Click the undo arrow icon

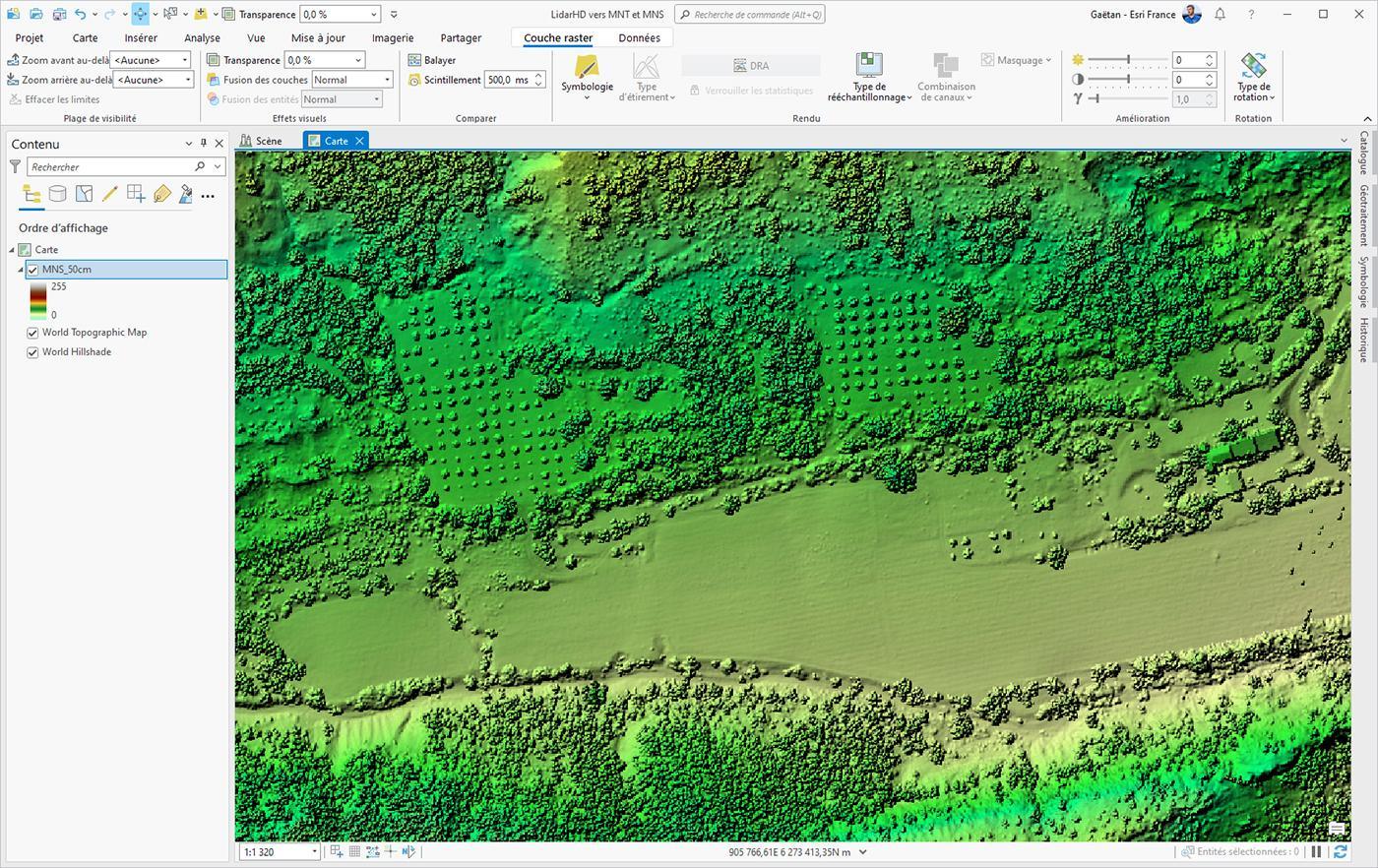coord(81,15)
